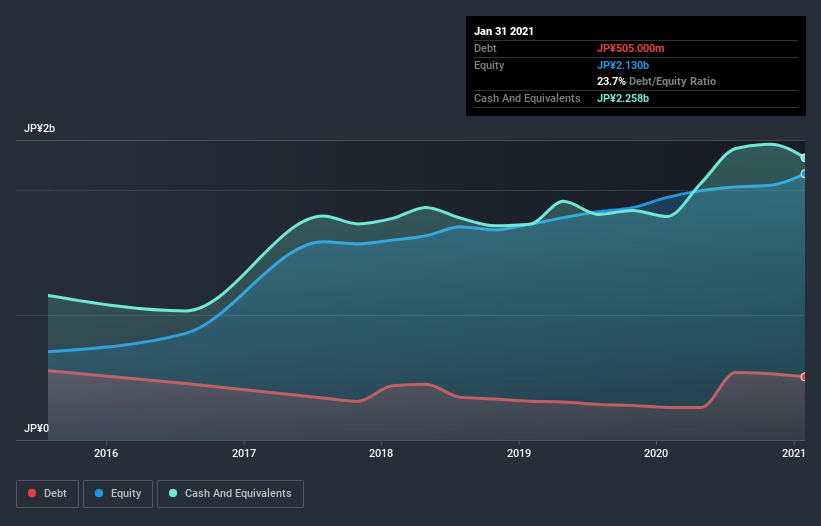Click the 2019 x-axis label
The width and height of the screenshot is (821, 526).
(x=518, y=453)
